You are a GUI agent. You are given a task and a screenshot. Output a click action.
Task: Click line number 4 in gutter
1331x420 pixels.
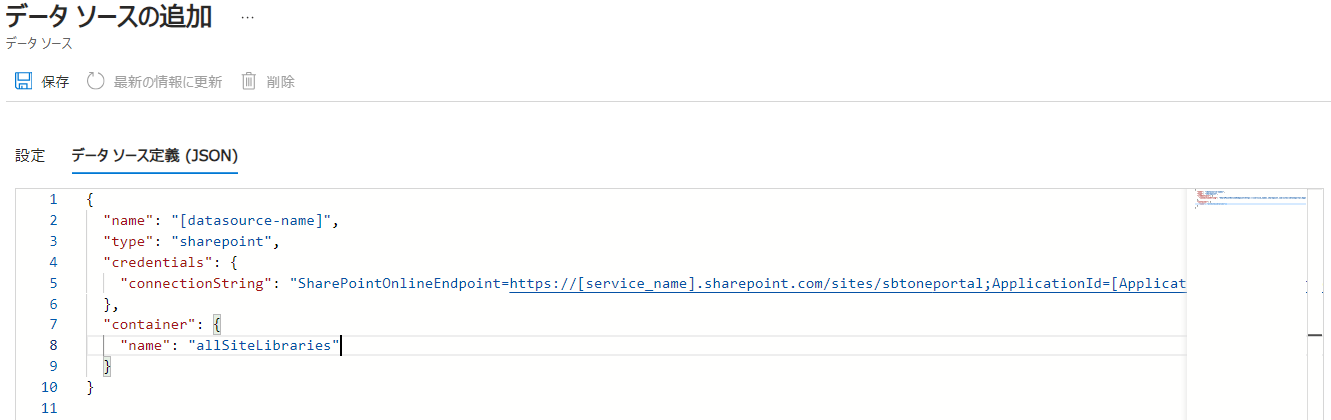[53, 263]
